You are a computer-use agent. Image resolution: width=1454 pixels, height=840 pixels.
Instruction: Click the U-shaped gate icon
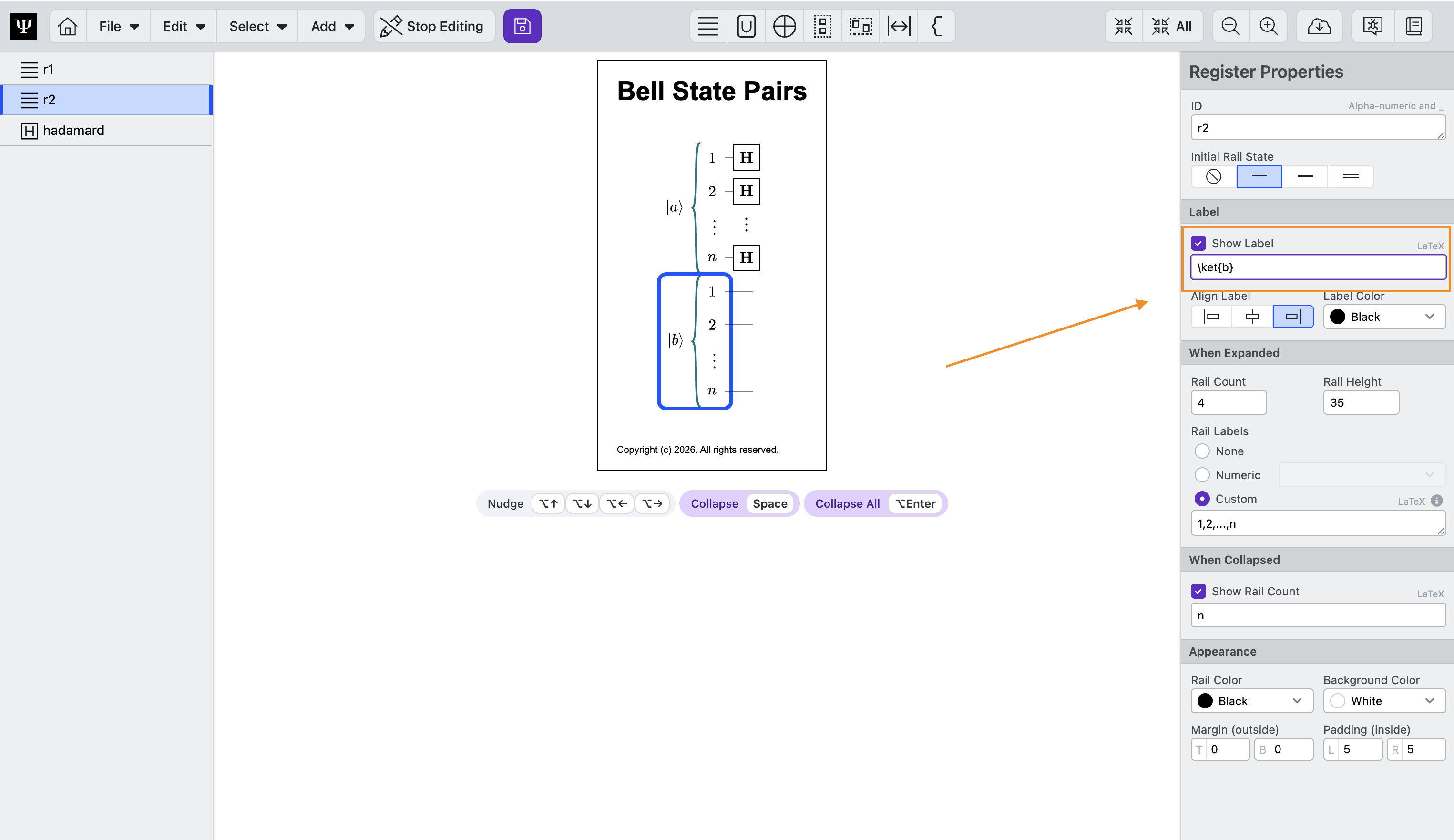(746, 26)
